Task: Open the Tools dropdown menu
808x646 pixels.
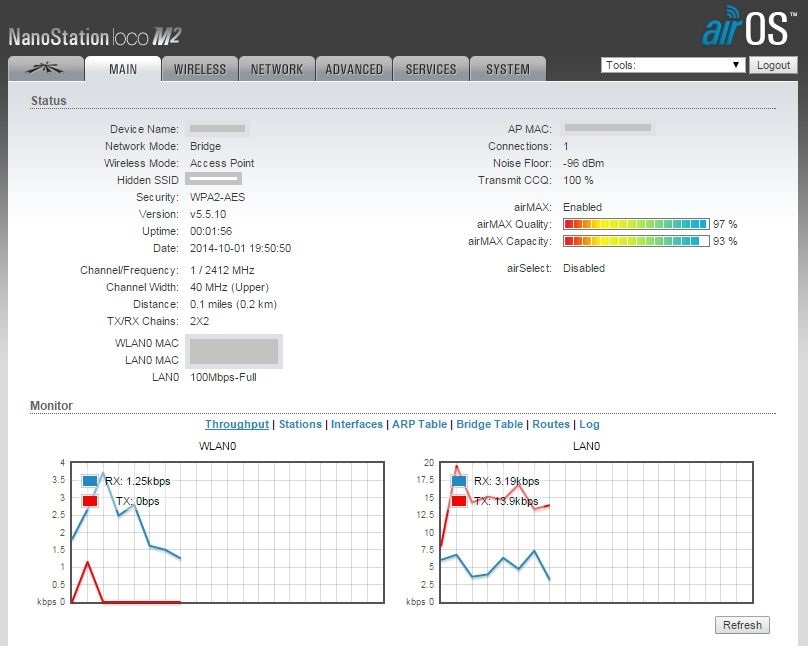Action: [673, 65]
